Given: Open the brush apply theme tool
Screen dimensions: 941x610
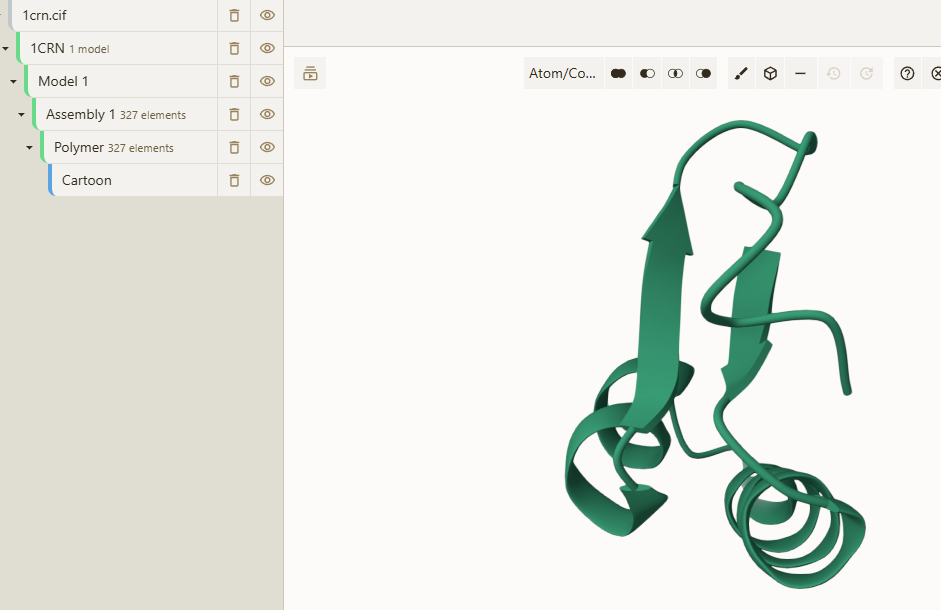Looking at the screenshot, I should (742, 73).
